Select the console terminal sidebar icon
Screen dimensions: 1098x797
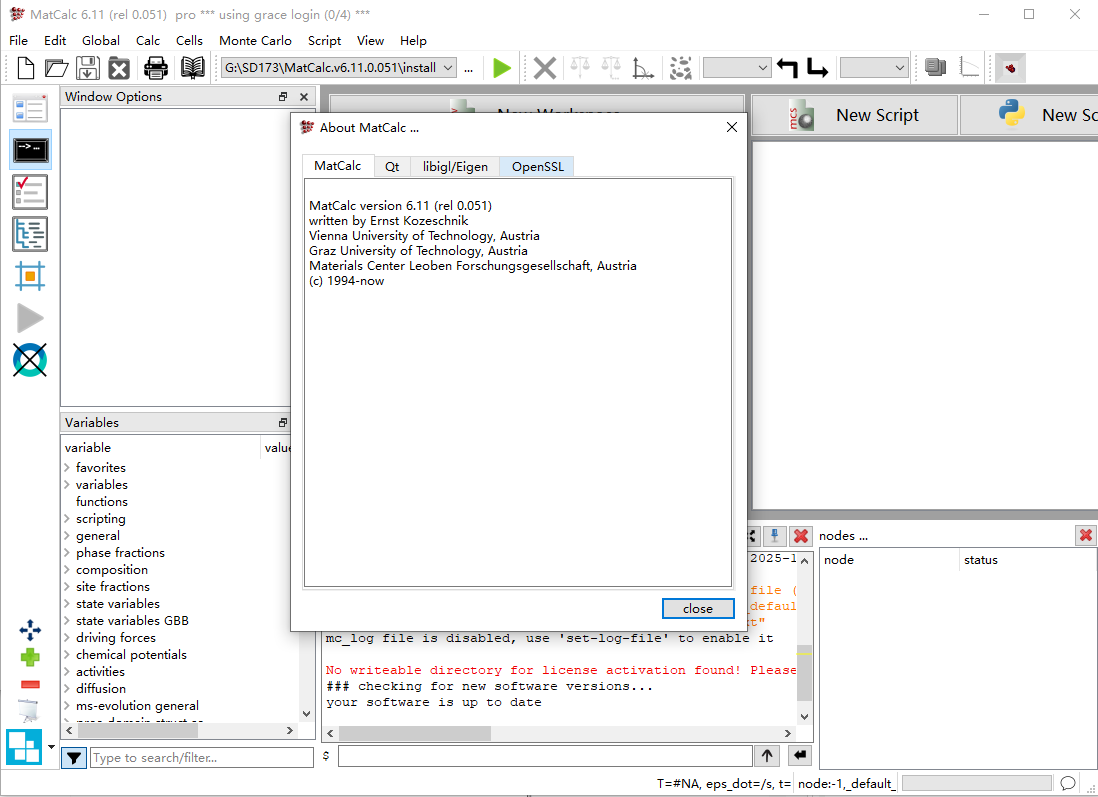point(30,150)
